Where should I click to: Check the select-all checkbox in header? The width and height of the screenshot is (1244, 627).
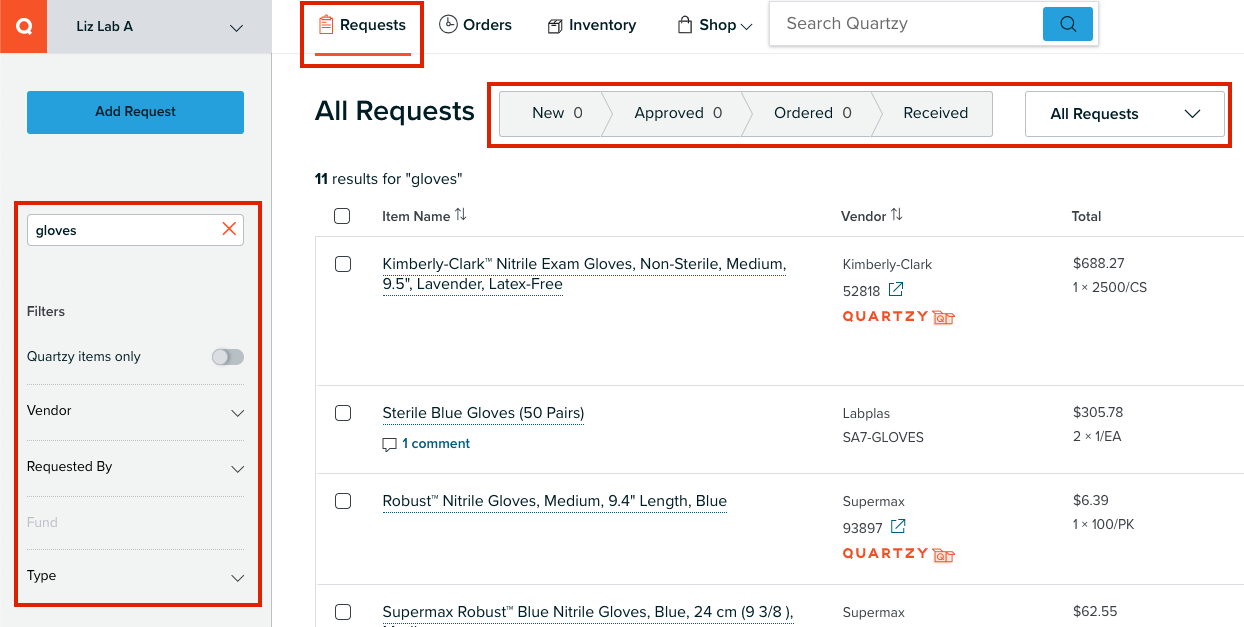(x=342, y=216)
